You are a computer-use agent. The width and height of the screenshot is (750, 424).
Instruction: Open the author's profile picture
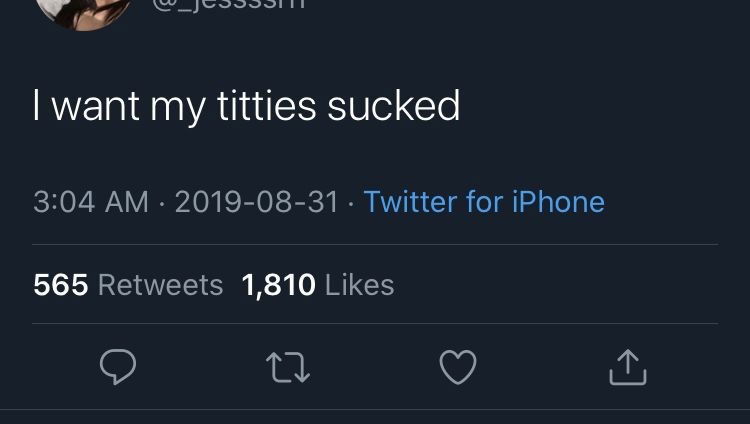click(84, 12)
